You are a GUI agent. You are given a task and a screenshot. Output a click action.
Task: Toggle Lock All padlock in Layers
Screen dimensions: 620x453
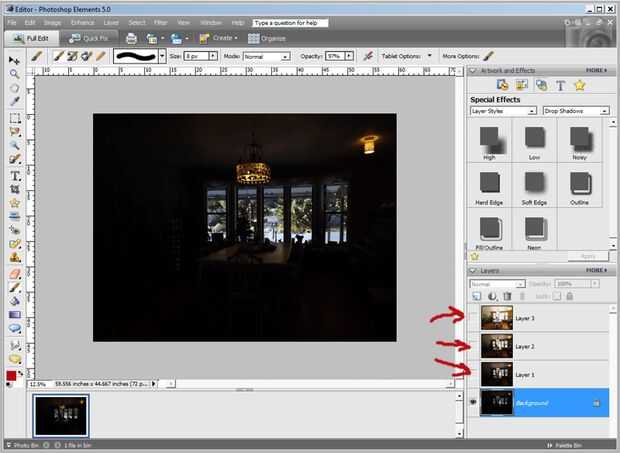pos(570,296)
